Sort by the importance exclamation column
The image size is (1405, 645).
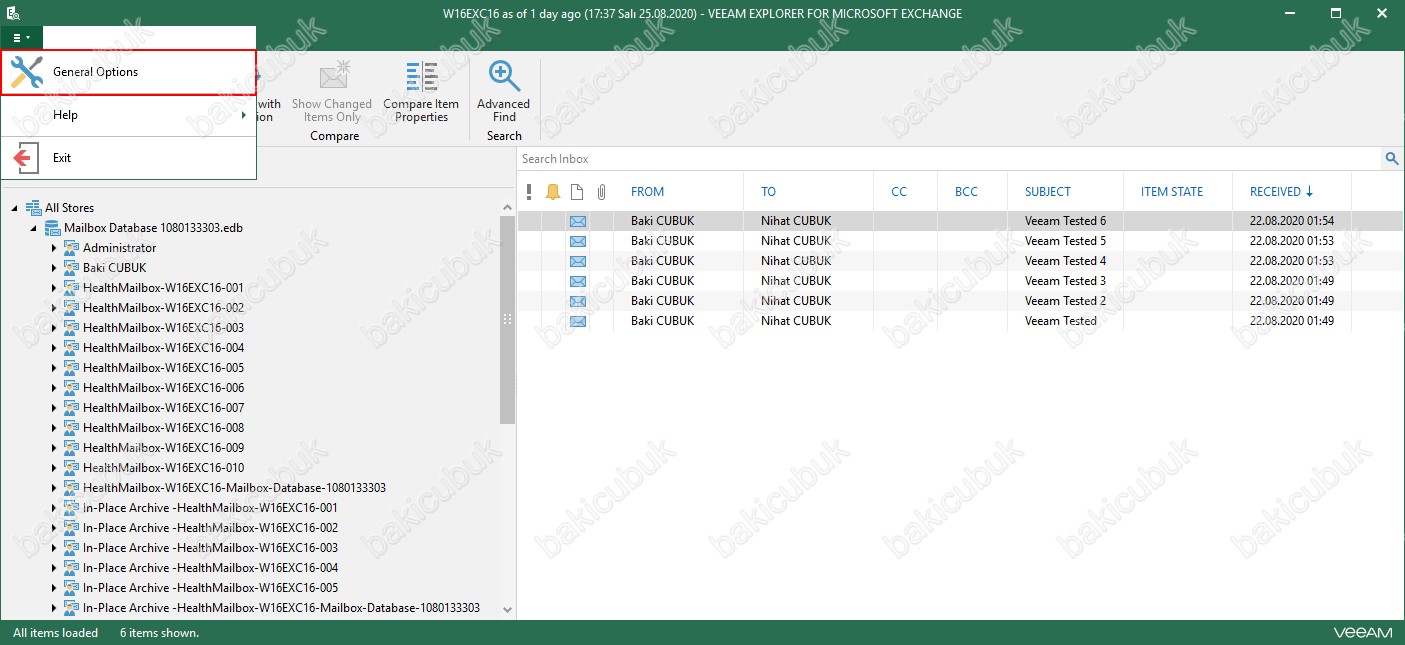click(x=529, y=192)
